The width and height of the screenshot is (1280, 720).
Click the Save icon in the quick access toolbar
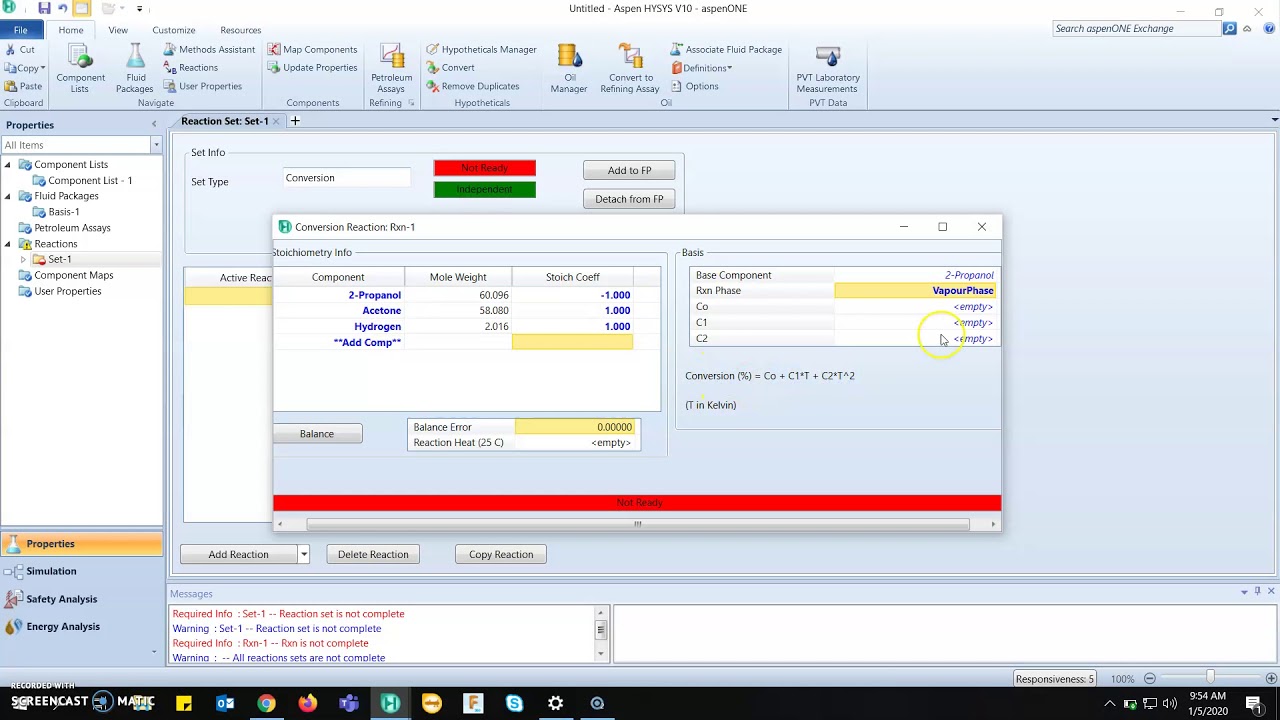point(44,9)
